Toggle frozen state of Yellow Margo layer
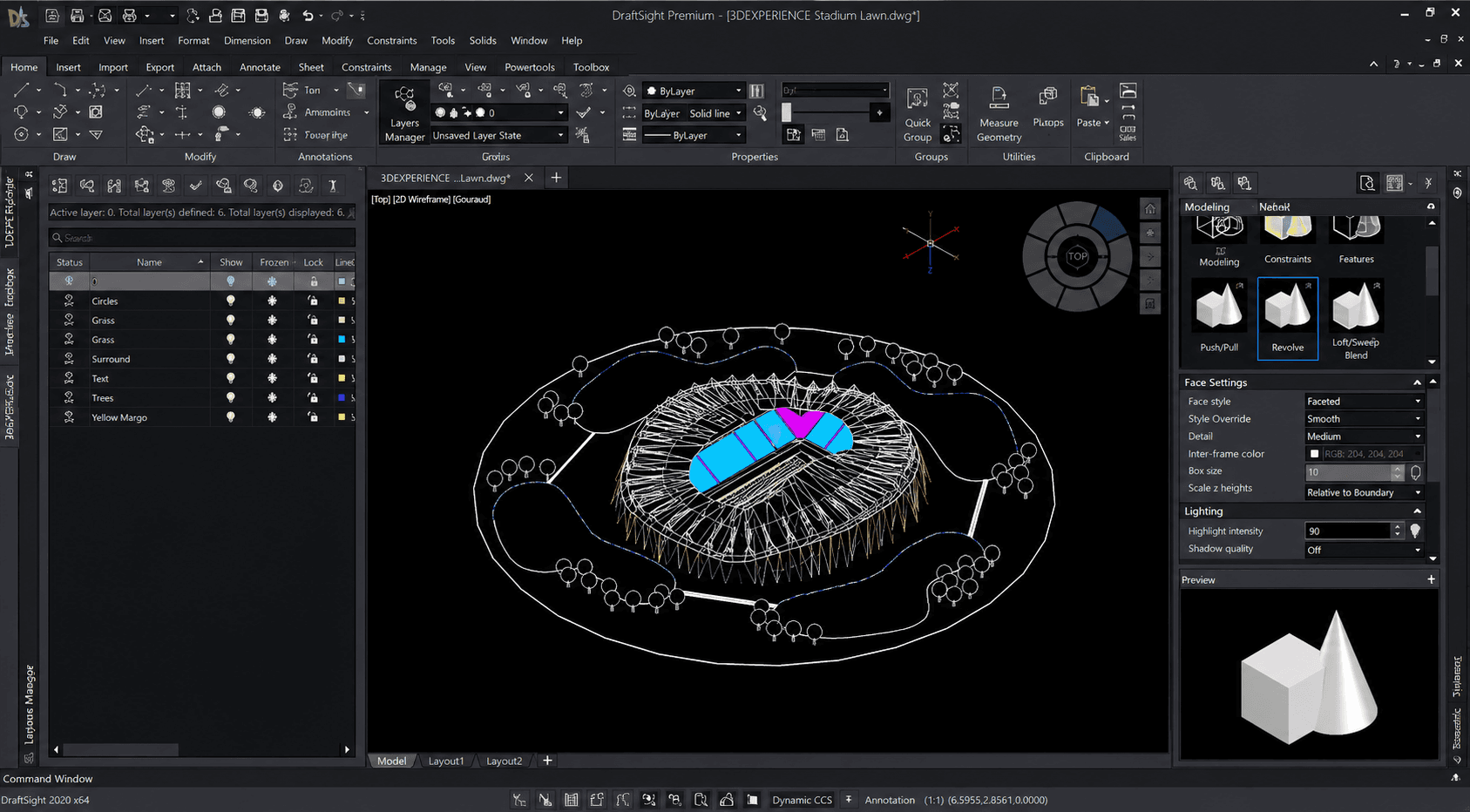1470x812 pixels. coord(272,417)
